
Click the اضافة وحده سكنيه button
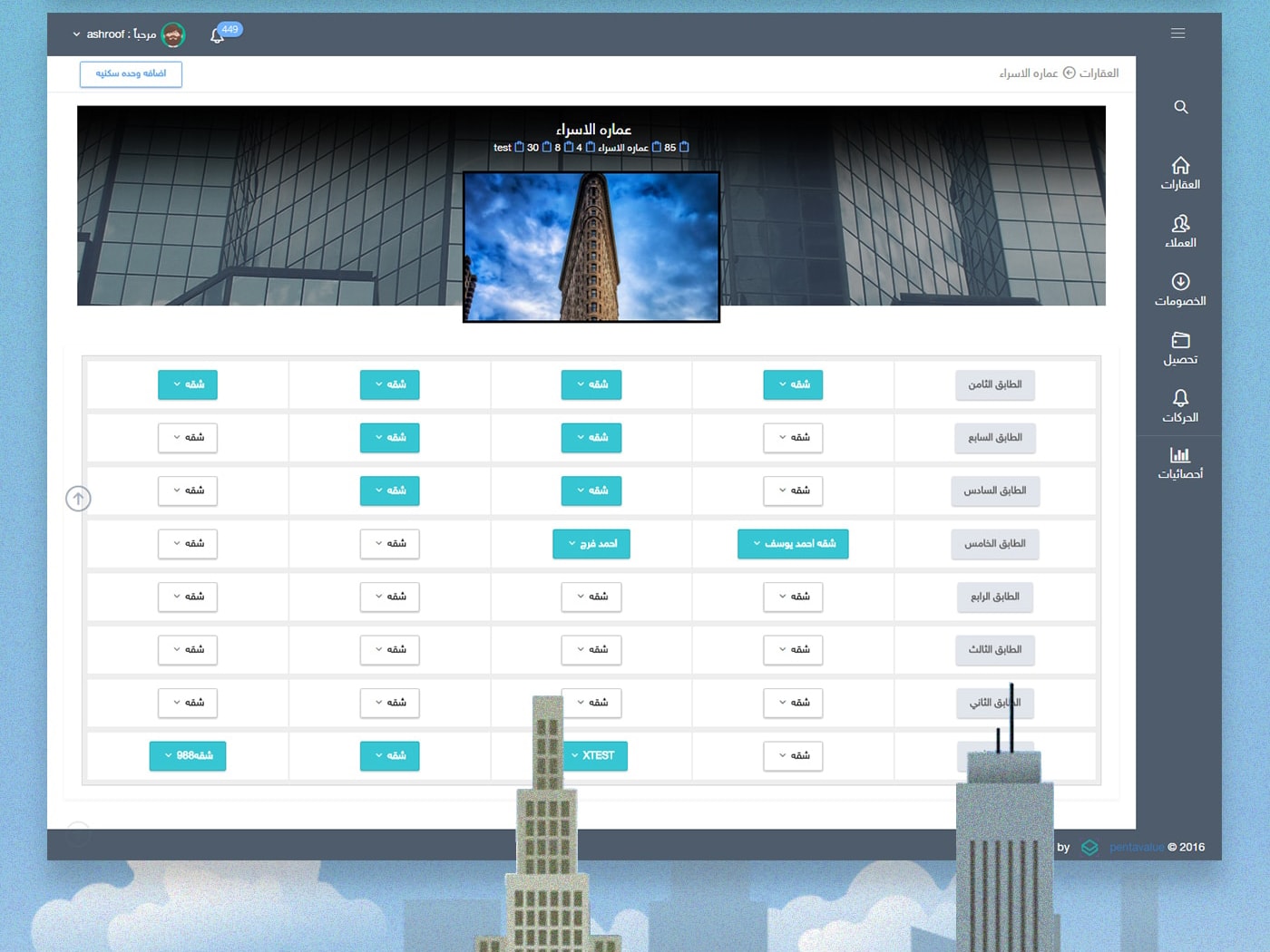coord(131,74)
